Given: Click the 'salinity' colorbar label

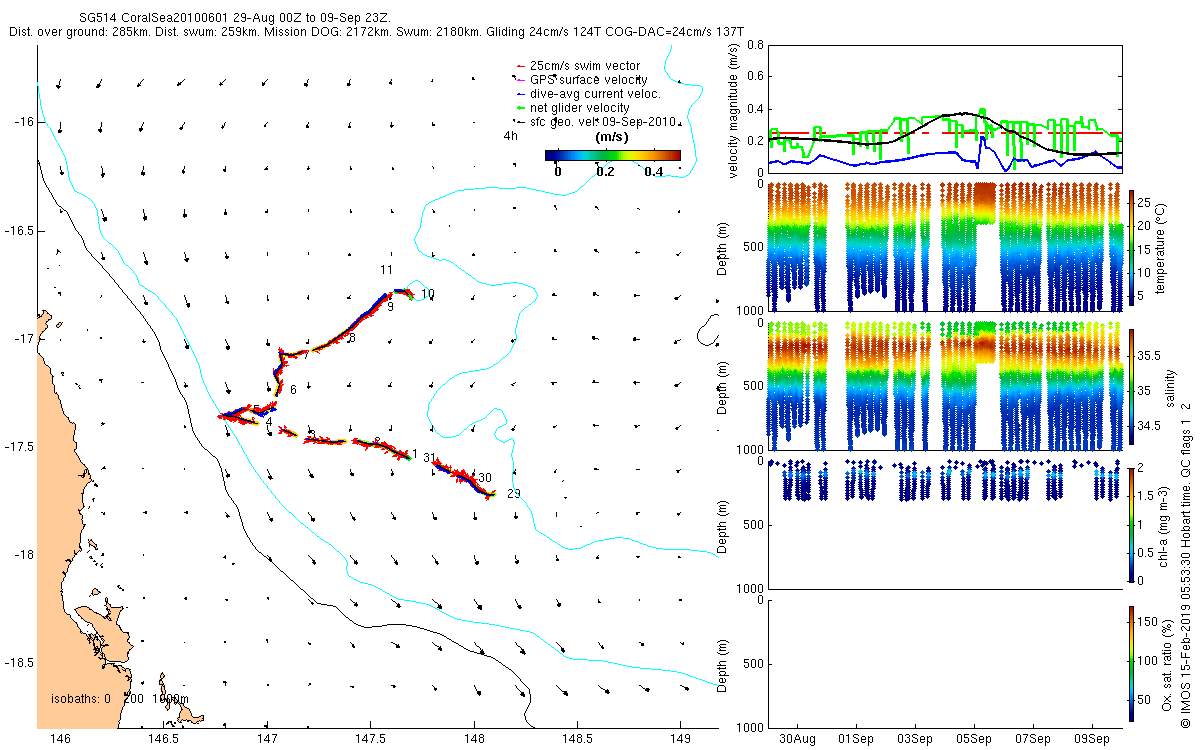Looking at the screenshot, I should tap(1169, 387).
